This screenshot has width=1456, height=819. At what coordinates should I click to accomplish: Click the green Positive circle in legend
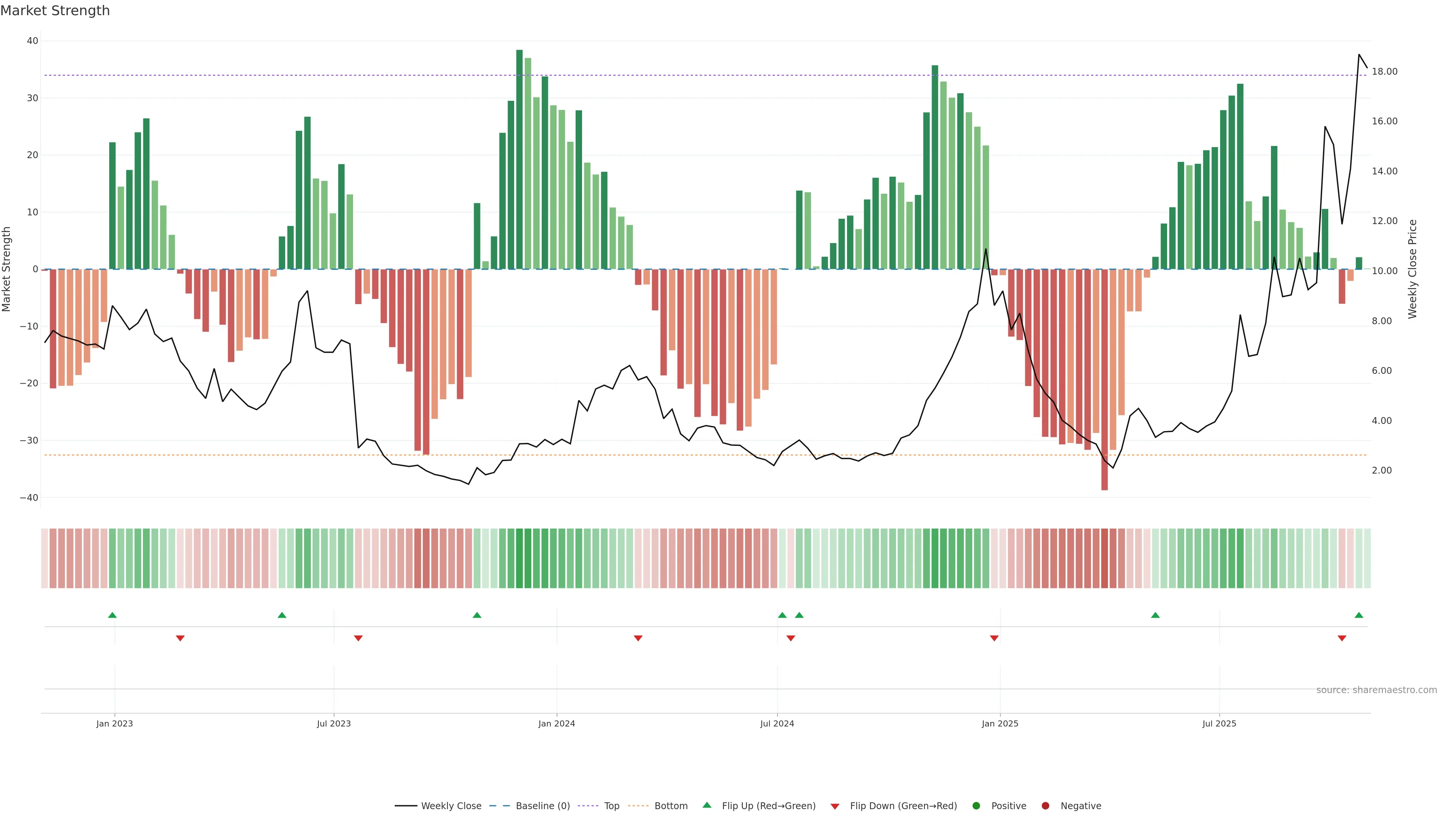pos(976,806)
